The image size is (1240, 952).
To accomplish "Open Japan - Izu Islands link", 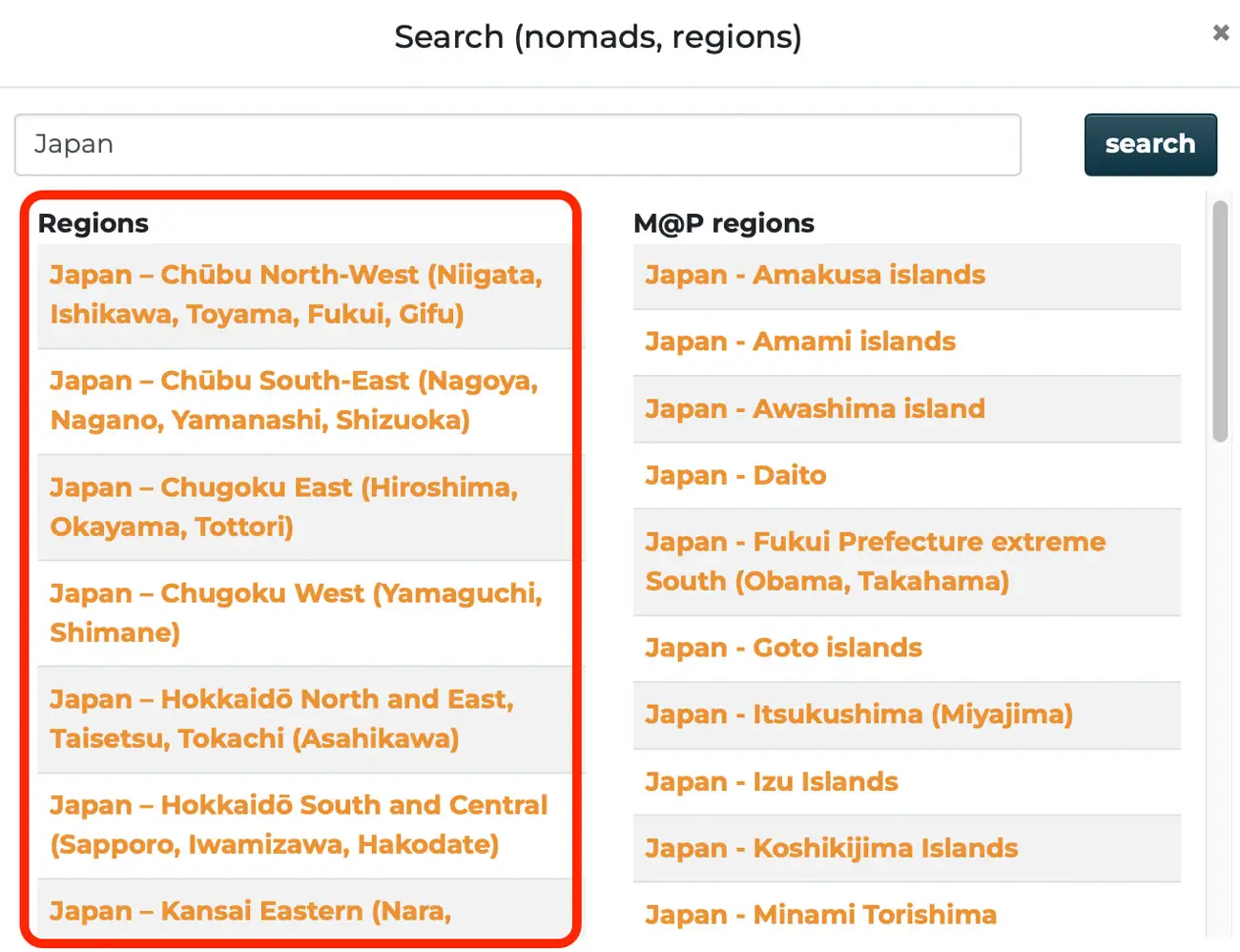I will pyautogui.click(x=771, y=781).
